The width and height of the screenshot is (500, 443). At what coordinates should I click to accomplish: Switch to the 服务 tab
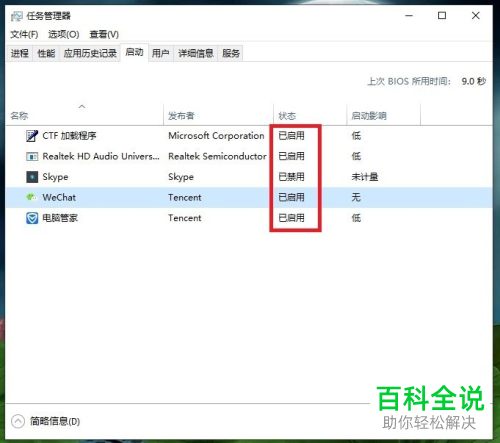pyautogui.click(x=231, y=53)
